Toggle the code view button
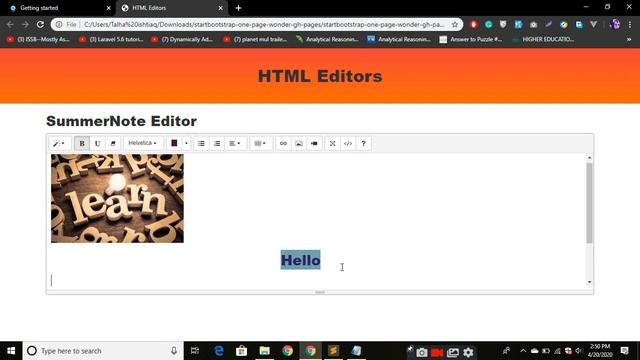Image resolution: width=640 pixels, height=360 pixels. 348,143
